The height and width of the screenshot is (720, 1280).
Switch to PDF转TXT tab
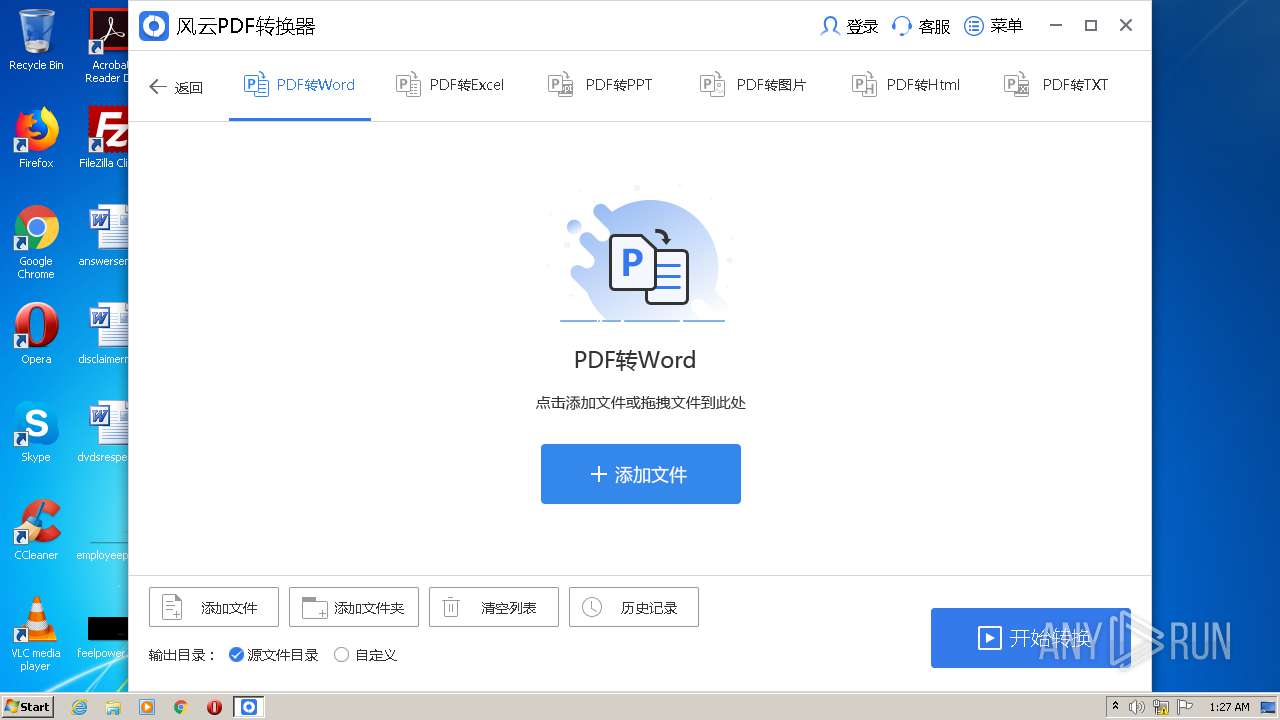pos(1056,85)
